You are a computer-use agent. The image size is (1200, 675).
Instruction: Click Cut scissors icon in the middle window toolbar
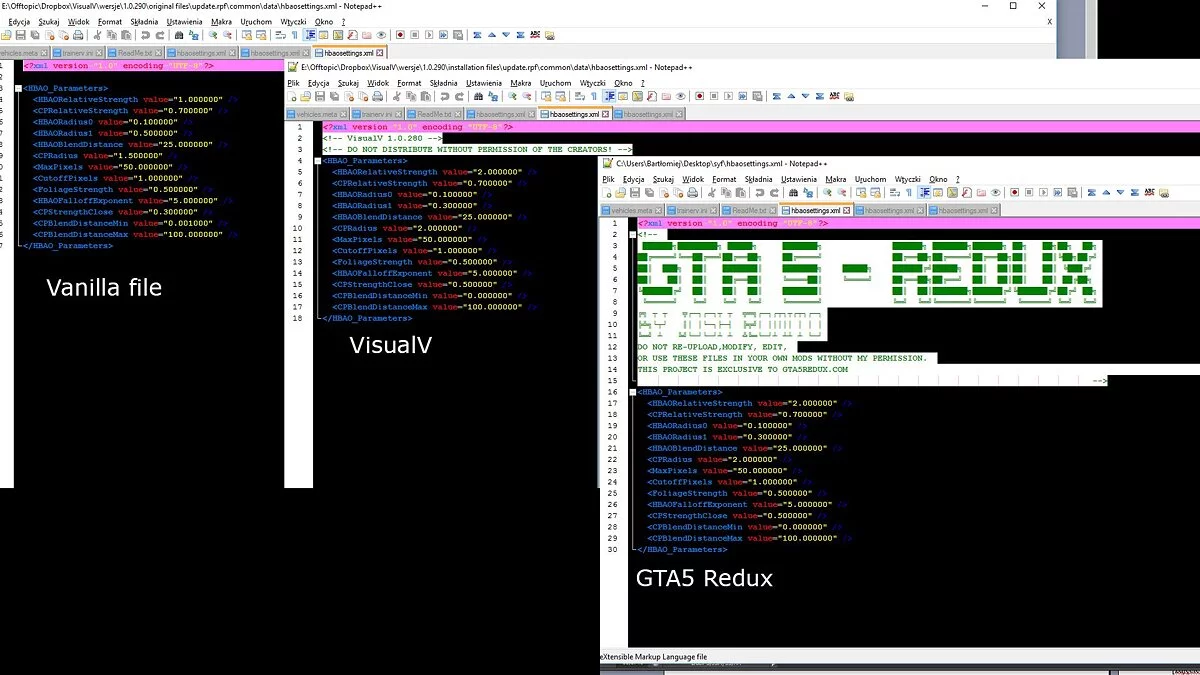coord(397,97)
